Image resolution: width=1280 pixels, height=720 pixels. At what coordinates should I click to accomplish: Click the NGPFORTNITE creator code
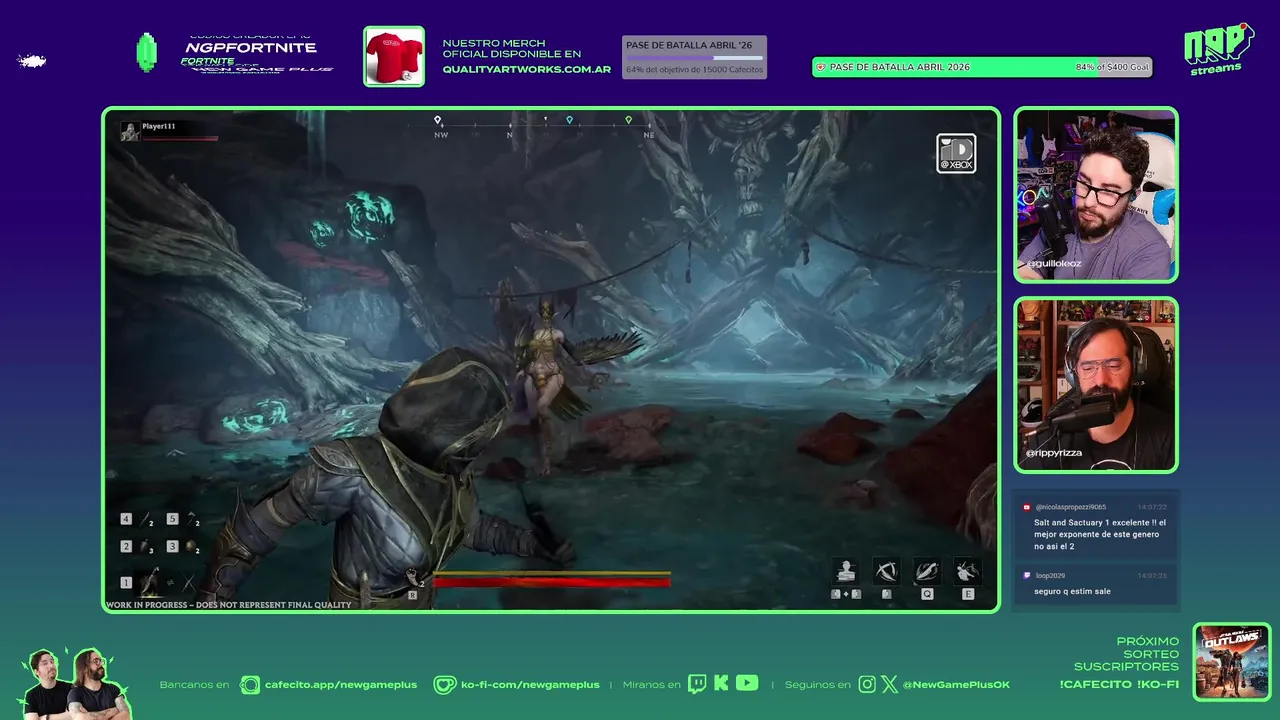click(251, 47)
